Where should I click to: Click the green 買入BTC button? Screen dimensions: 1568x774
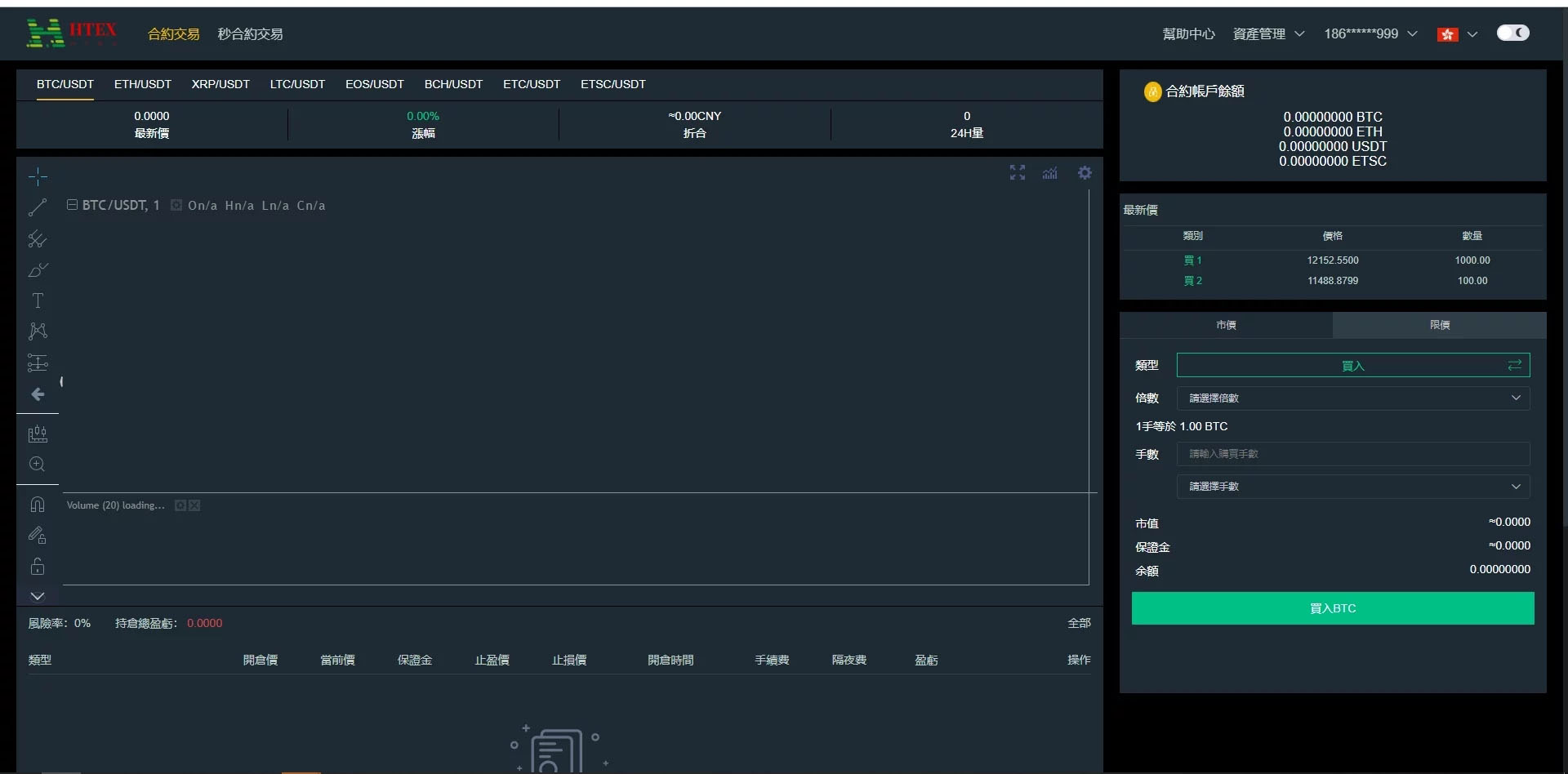[x=1332, y=608]
